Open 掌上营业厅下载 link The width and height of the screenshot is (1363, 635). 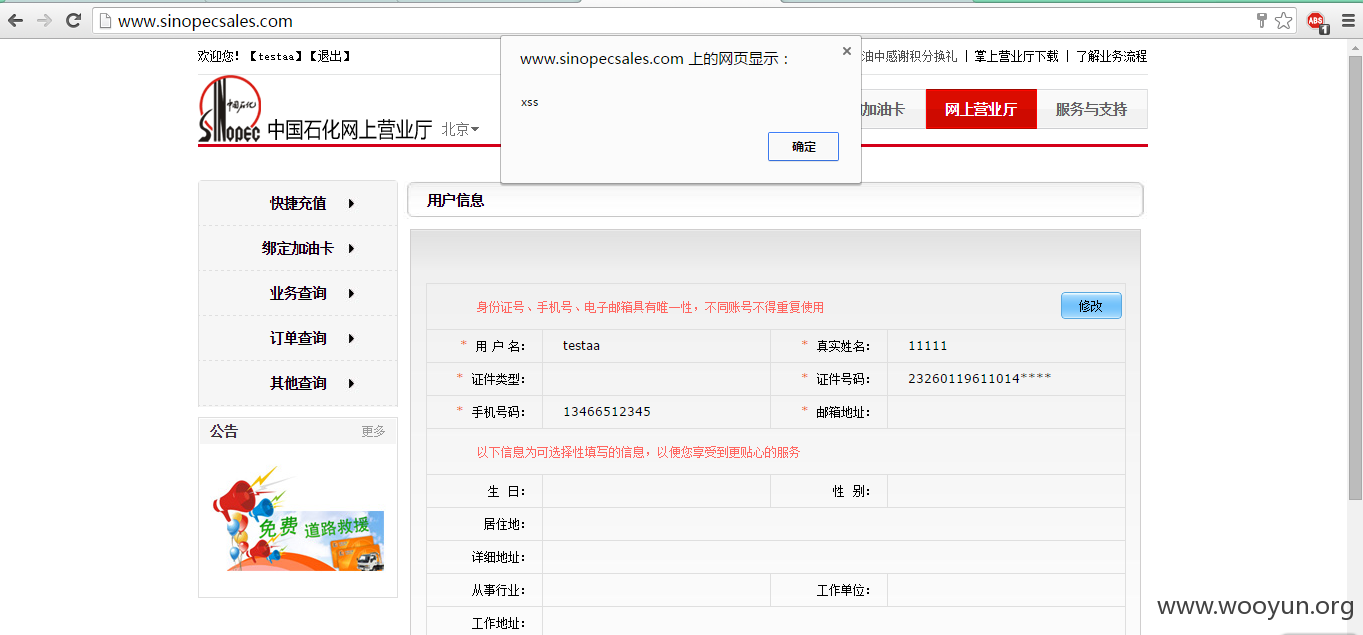click(x=1016, y=57)
